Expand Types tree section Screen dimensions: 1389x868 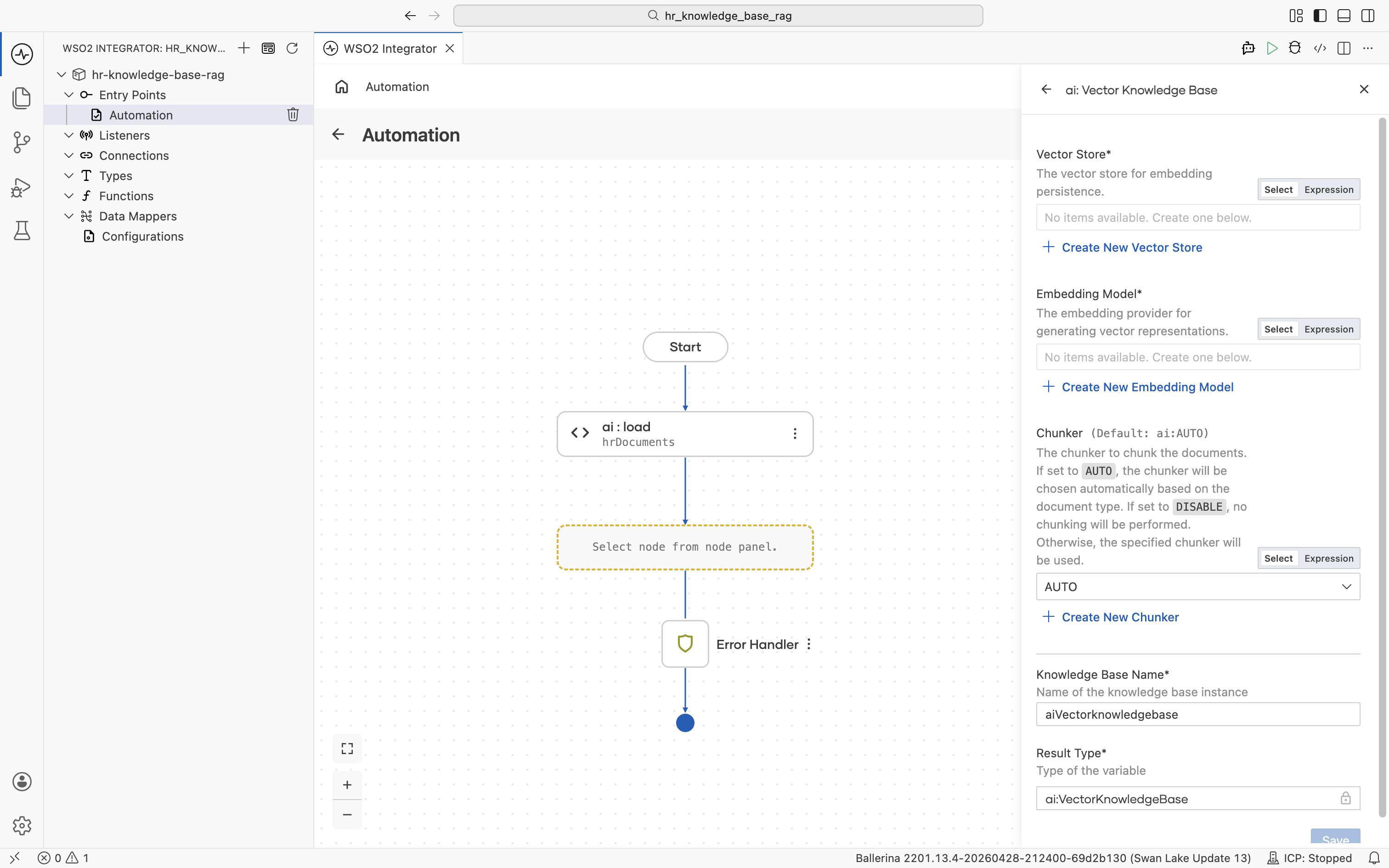[x=69, y=175]
